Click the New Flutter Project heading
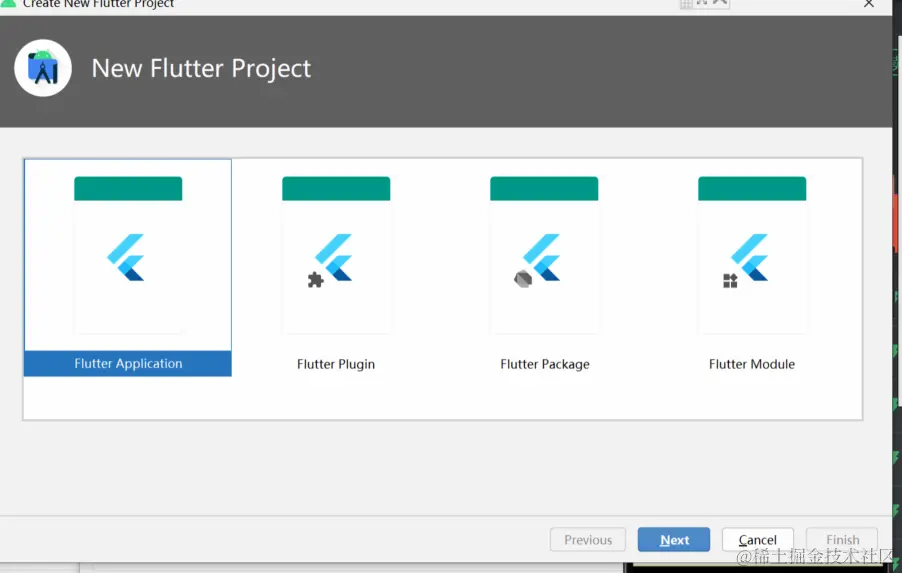Screen dimensions: 902x573 click(201, 68)
